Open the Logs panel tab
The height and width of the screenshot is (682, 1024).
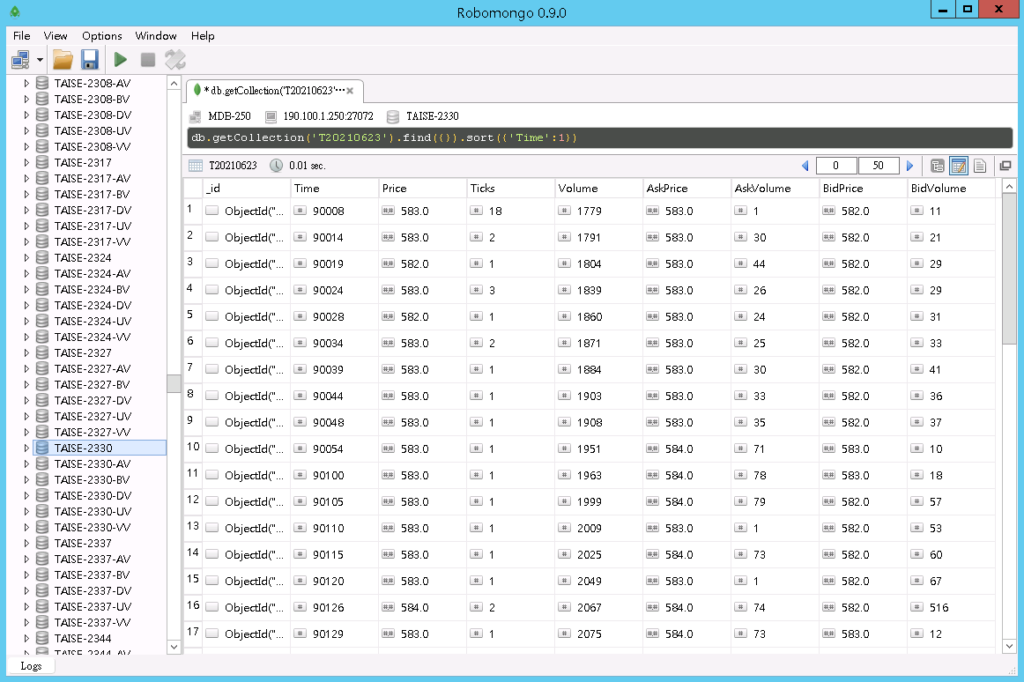click(31, 666)
